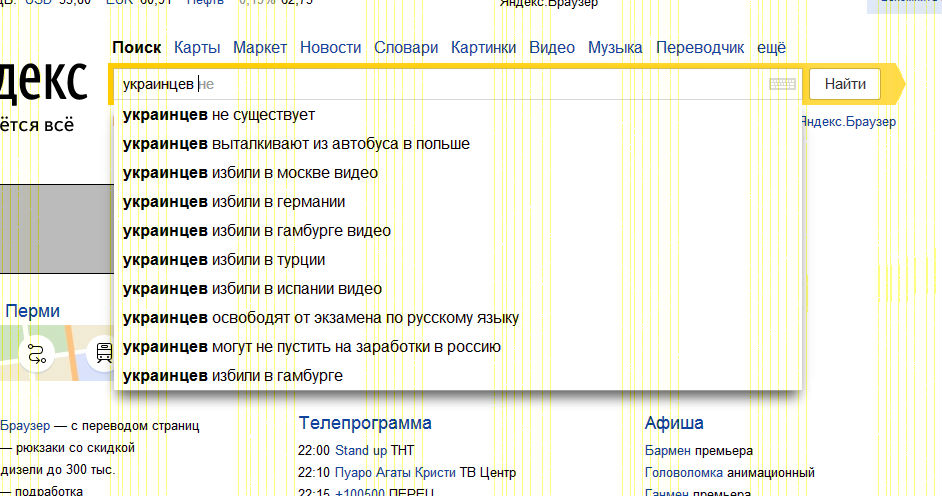The width and height of the screenshot is (942, 496).
Task: Choose suggestion 'освободят от экзамена по русскому языку'
Action: (x=458, y=318)
